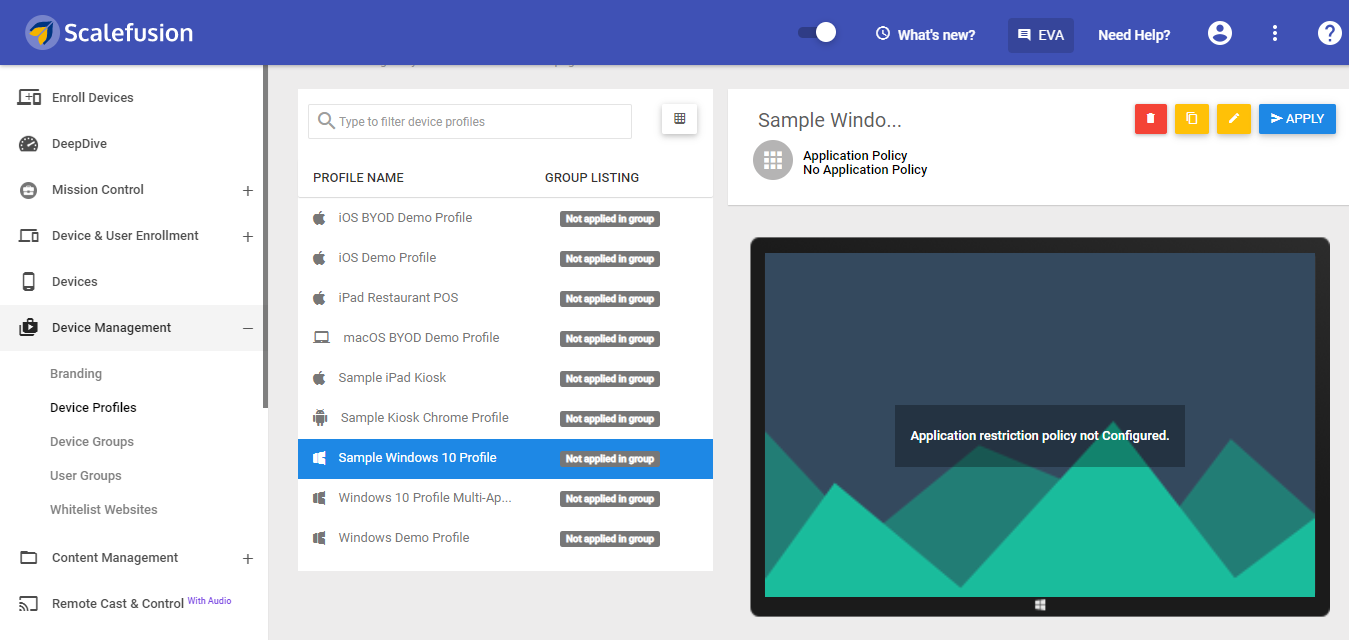Click the DeepDive gauge icon

coord(29,143)
